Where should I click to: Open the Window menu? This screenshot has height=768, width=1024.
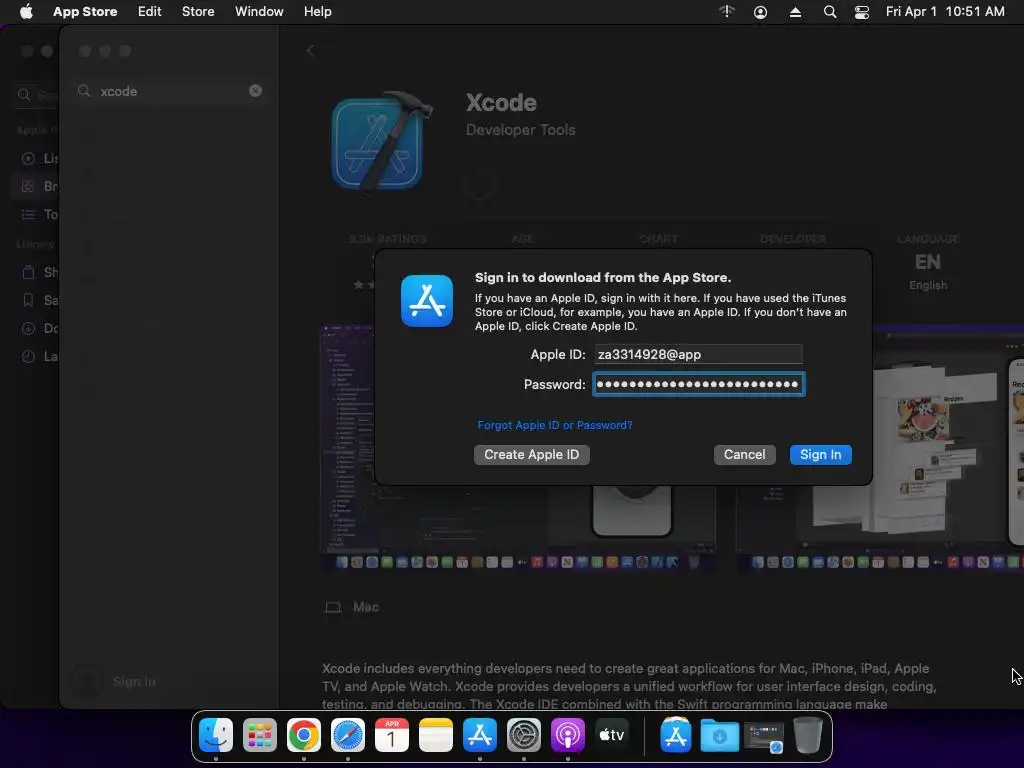[259, 12]
